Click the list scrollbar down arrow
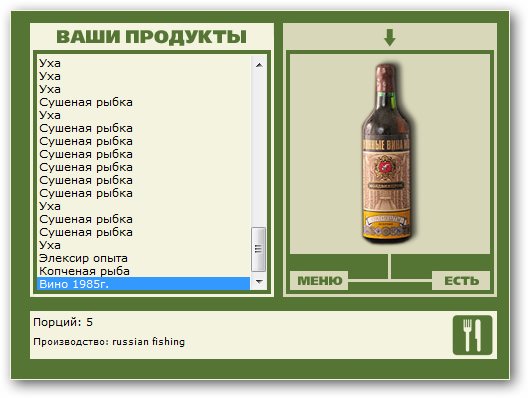 (x=259, y=281)
